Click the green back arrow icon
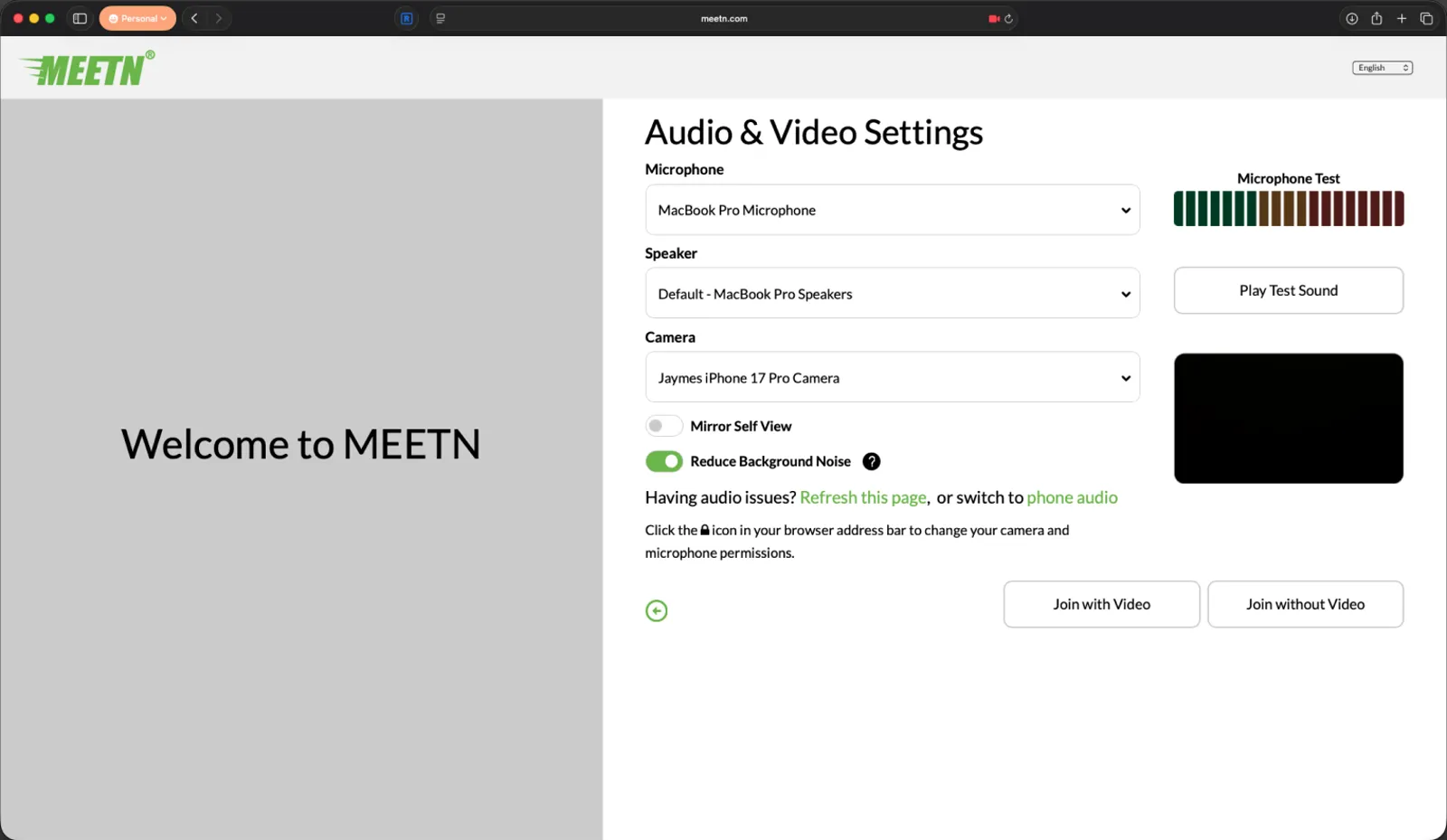 point(657,611)
